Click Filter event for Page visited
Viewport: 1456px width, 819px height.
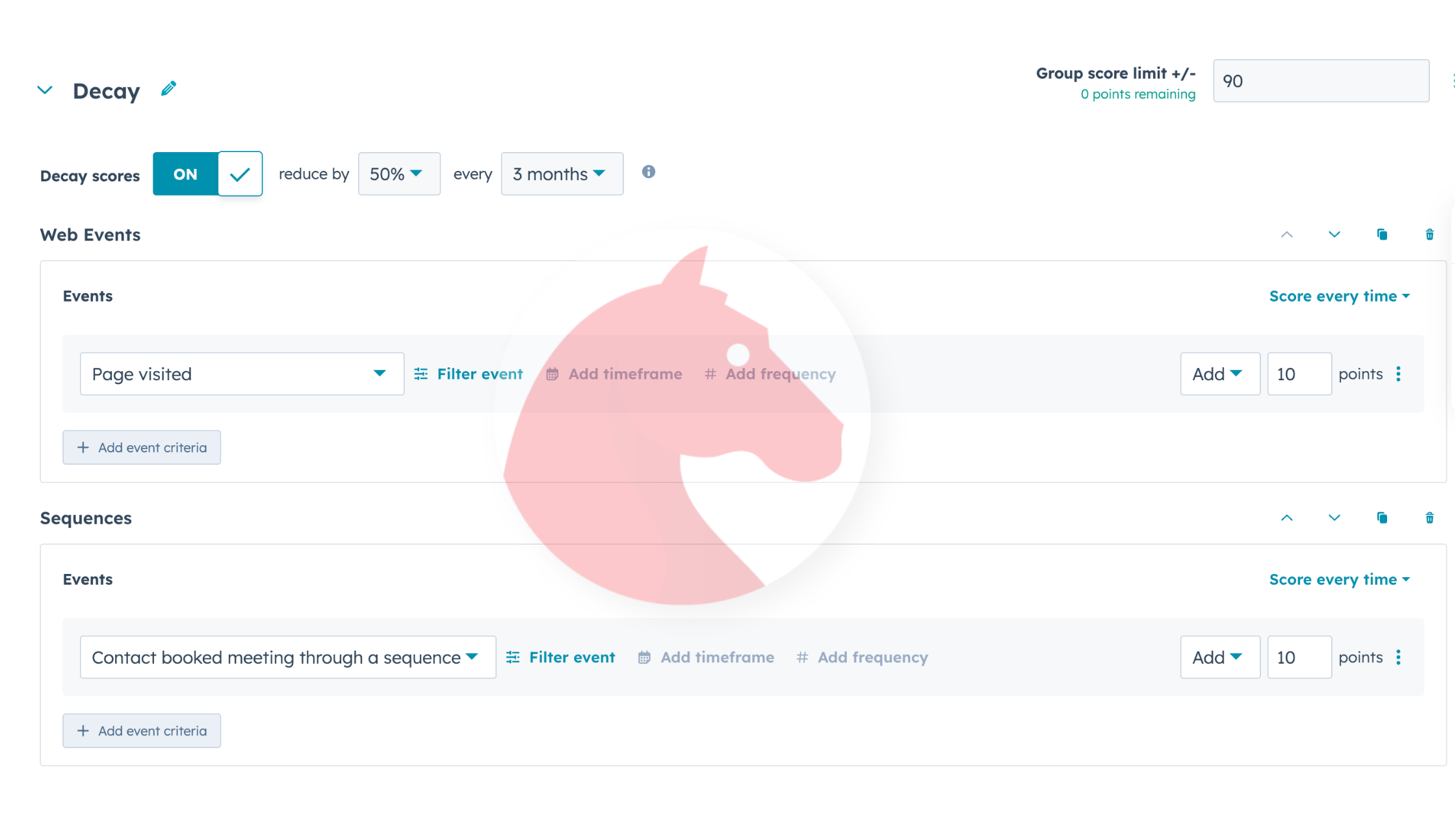pyautogui.click(x=468, y=374)
